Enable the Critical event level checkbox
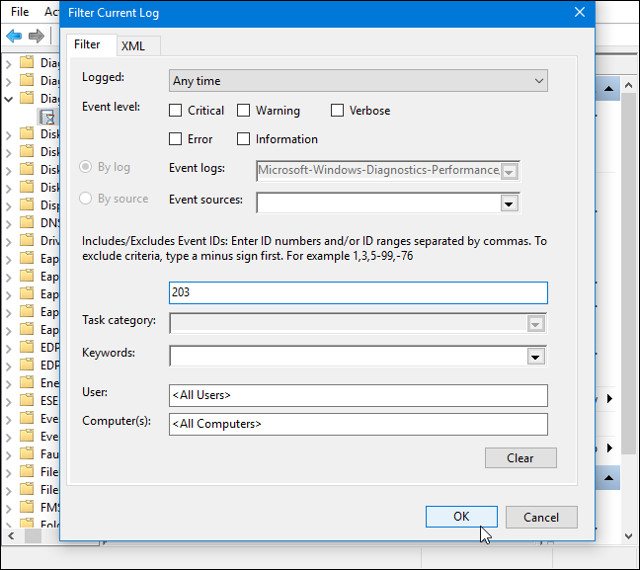The height and width of the screenshot is (570, 640). (176, 111)
